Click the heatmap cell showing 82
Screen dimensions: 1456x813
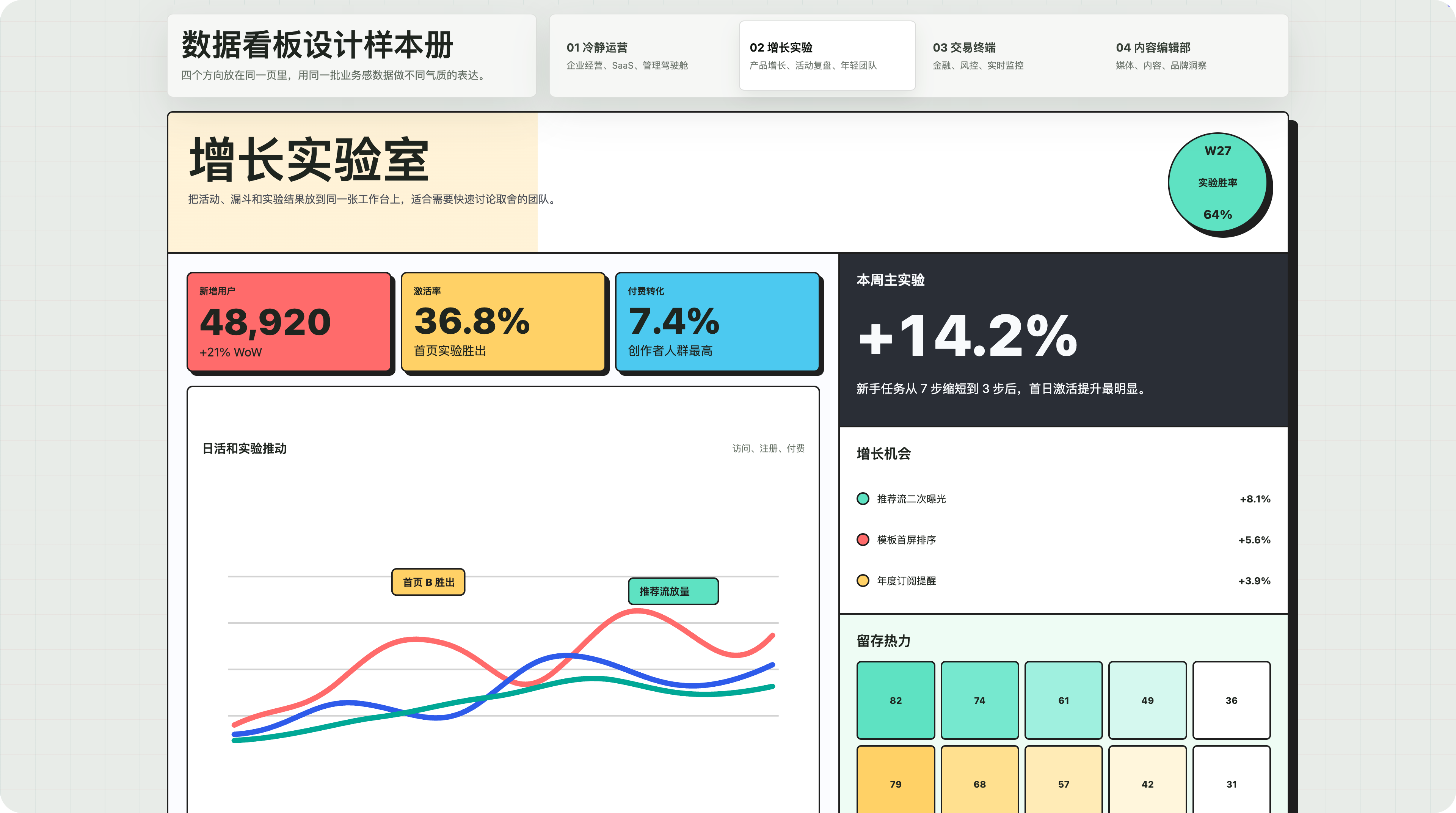click(896, 700)
